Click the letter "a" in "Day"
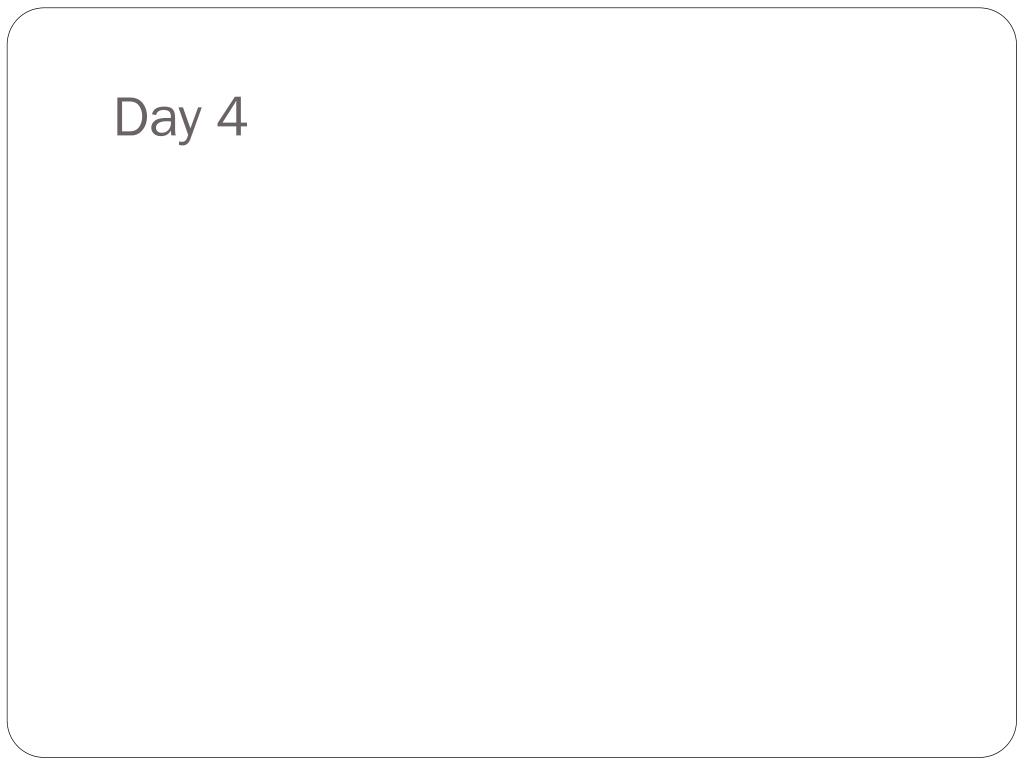 tap(163, 121)
